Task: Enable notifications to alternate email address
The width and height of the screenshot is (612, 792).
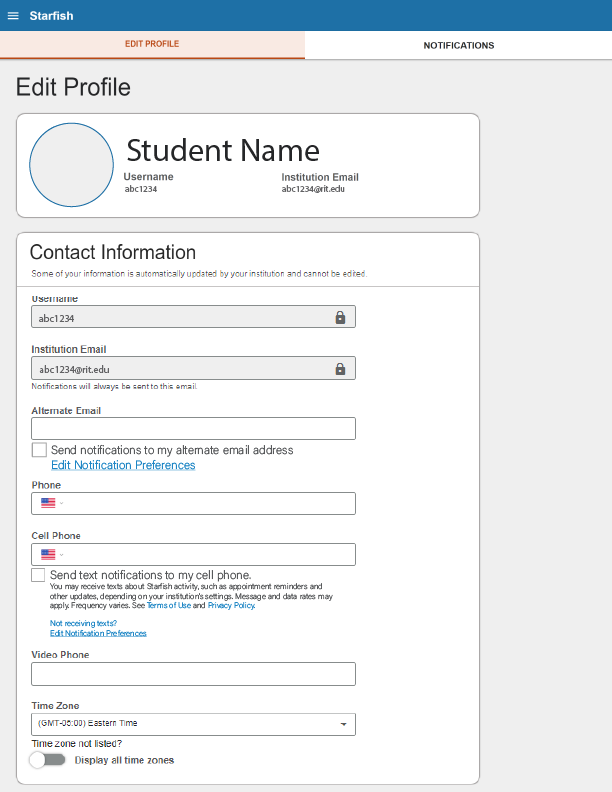Action: (39, 450)
